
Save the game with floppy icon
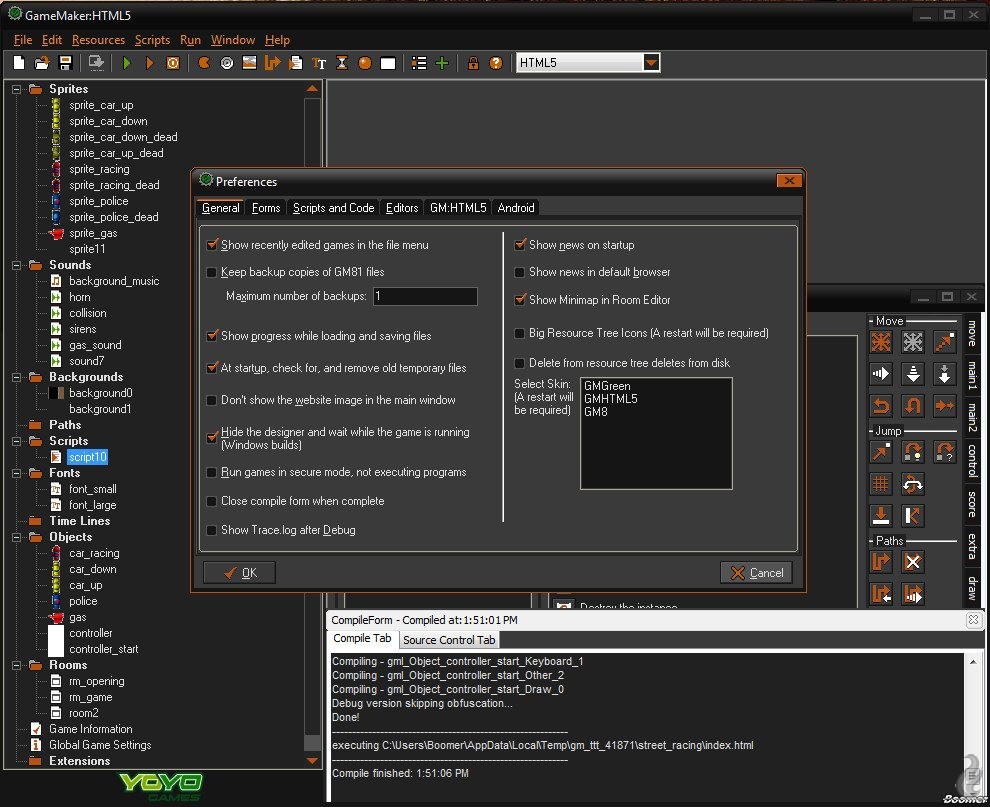tap(65, 63)
